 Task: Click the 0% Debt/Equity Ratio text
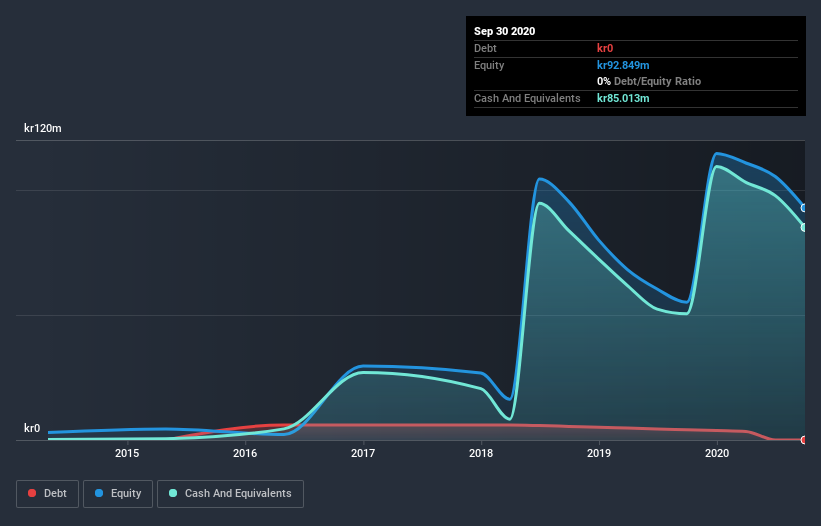(649, 82)
